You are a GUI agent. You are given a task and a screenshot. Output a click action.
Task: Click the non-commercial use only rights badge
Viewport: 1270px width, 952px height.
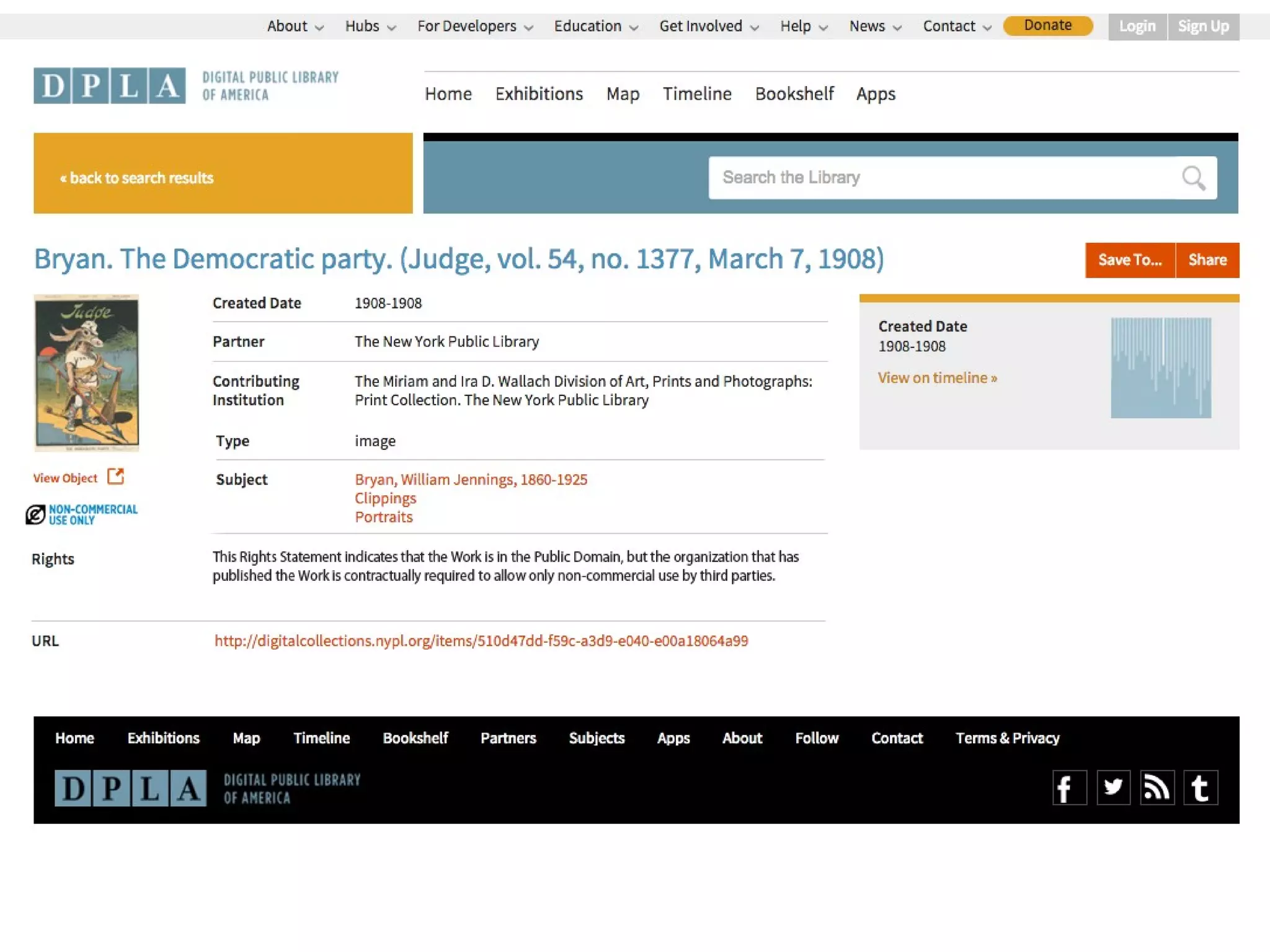(82, 514)
